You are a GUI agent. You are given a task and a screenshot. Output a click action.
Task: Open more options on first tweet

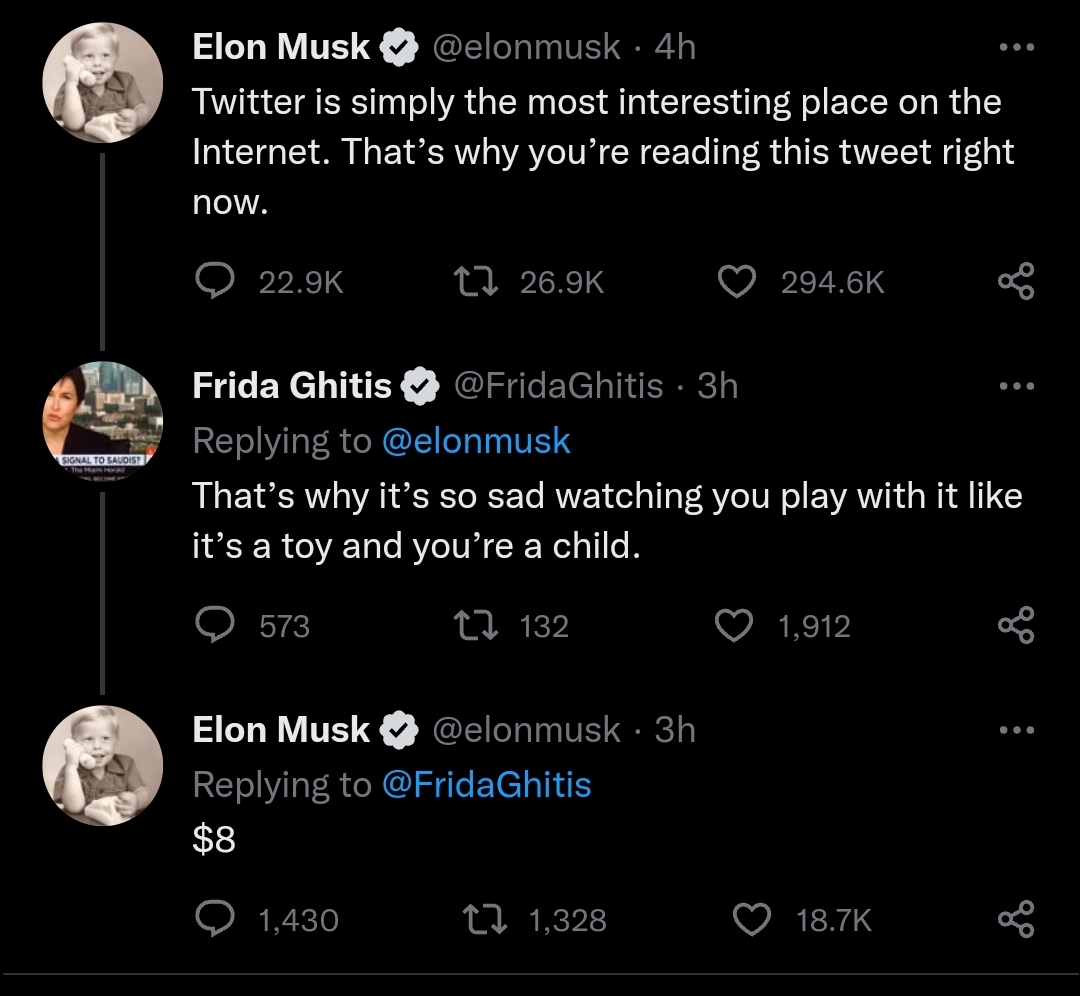tap(1016, 47)
